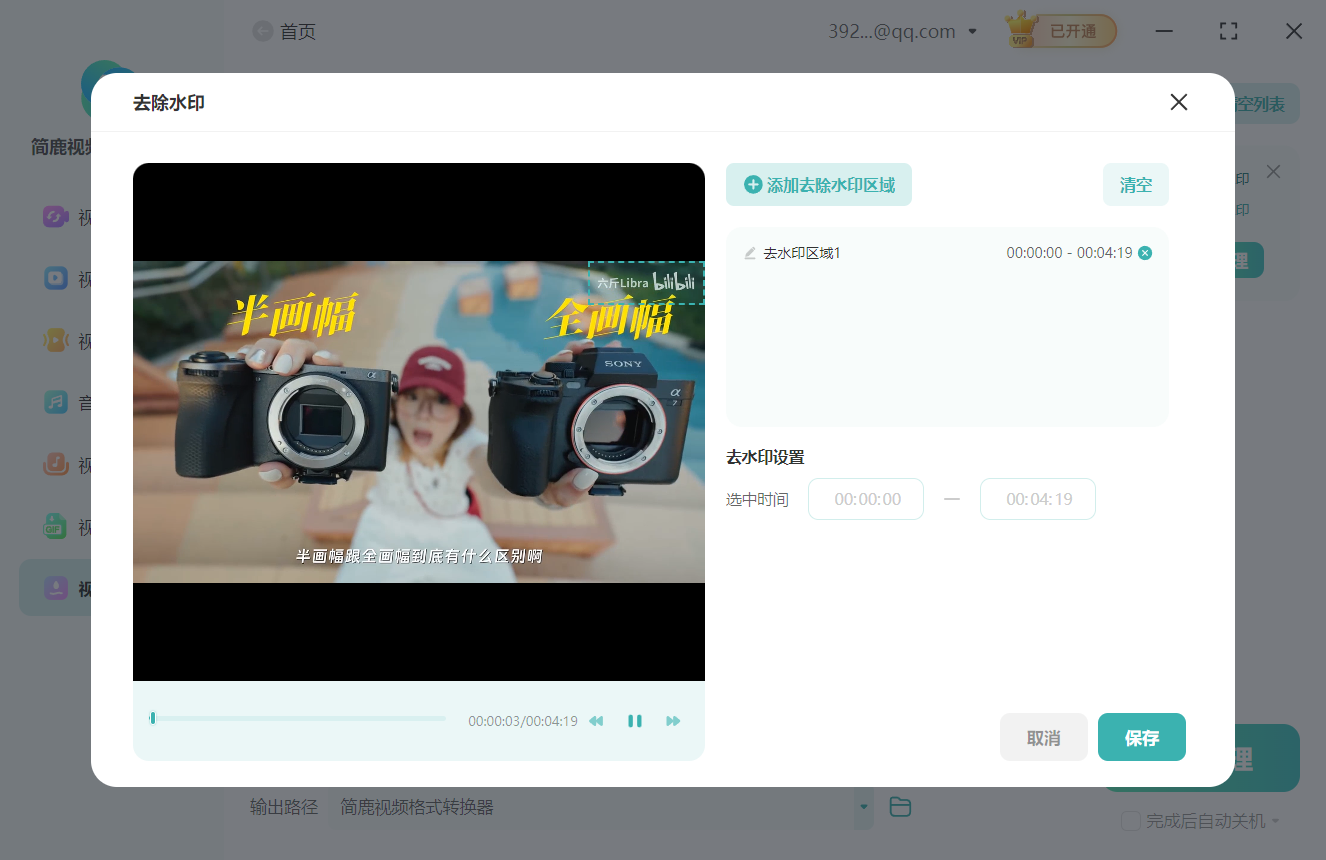Image resolution: width=1326 pixels, height=860 pixels.
Task: Click the back arrow next to 首页
Action: tap(262, 31)
